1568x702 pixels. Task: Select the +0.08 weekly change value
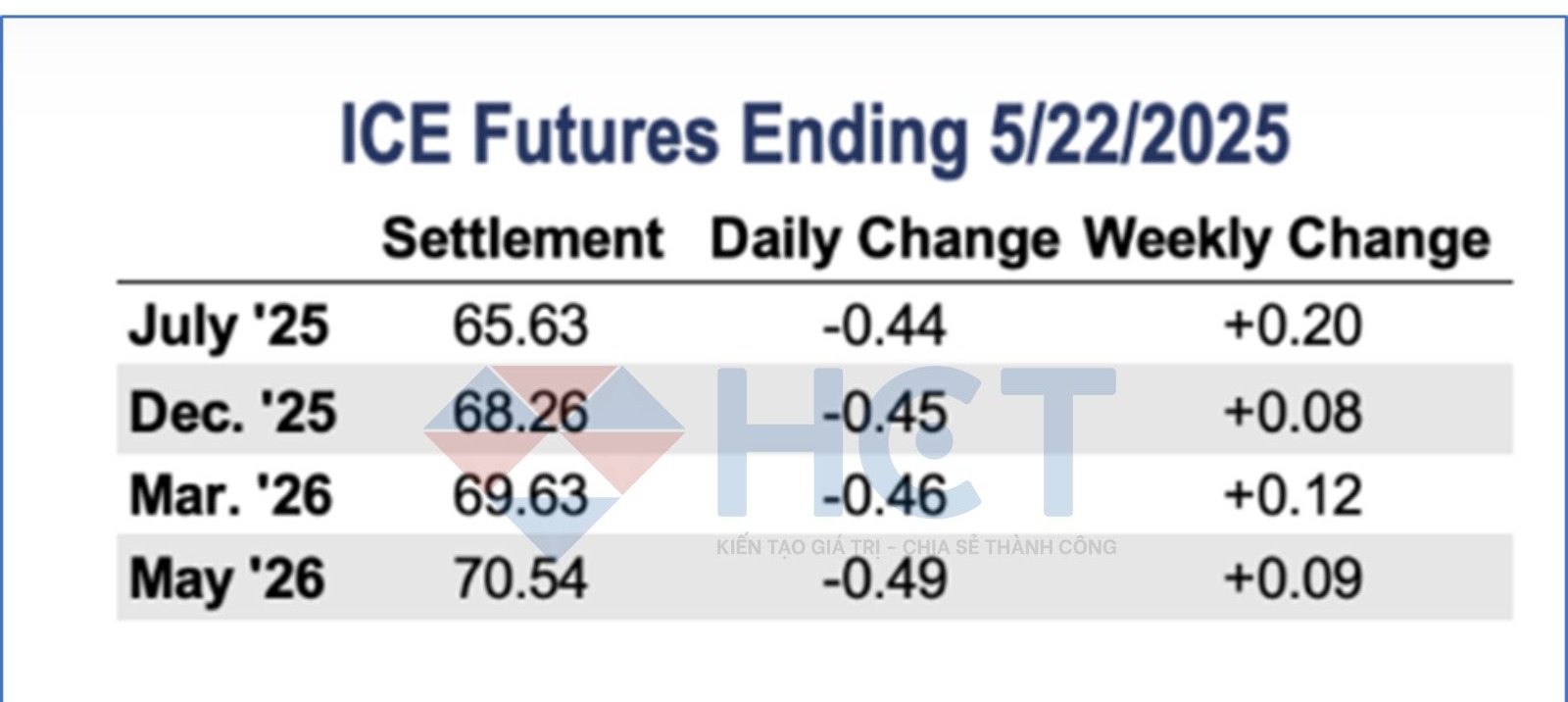pos(1293,412)
